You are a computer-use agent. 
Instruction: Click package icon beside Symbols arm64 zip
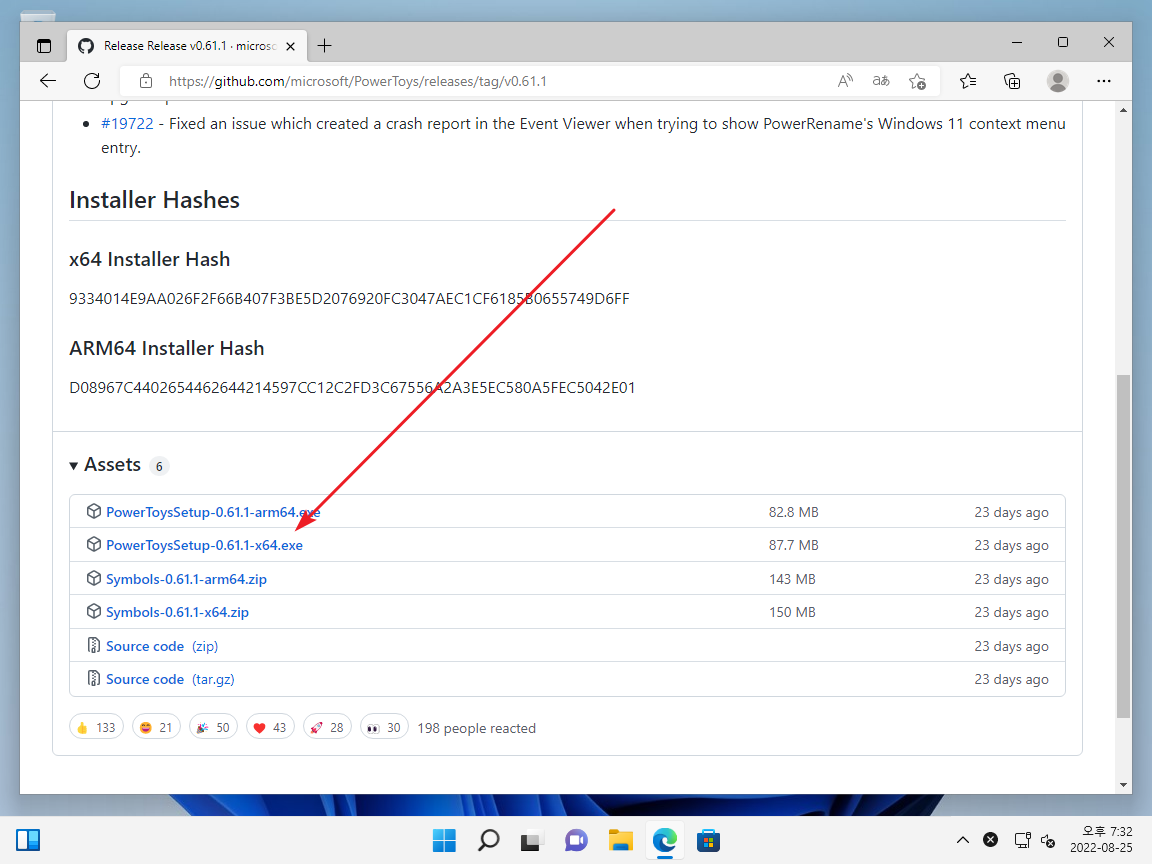point(93,578)
